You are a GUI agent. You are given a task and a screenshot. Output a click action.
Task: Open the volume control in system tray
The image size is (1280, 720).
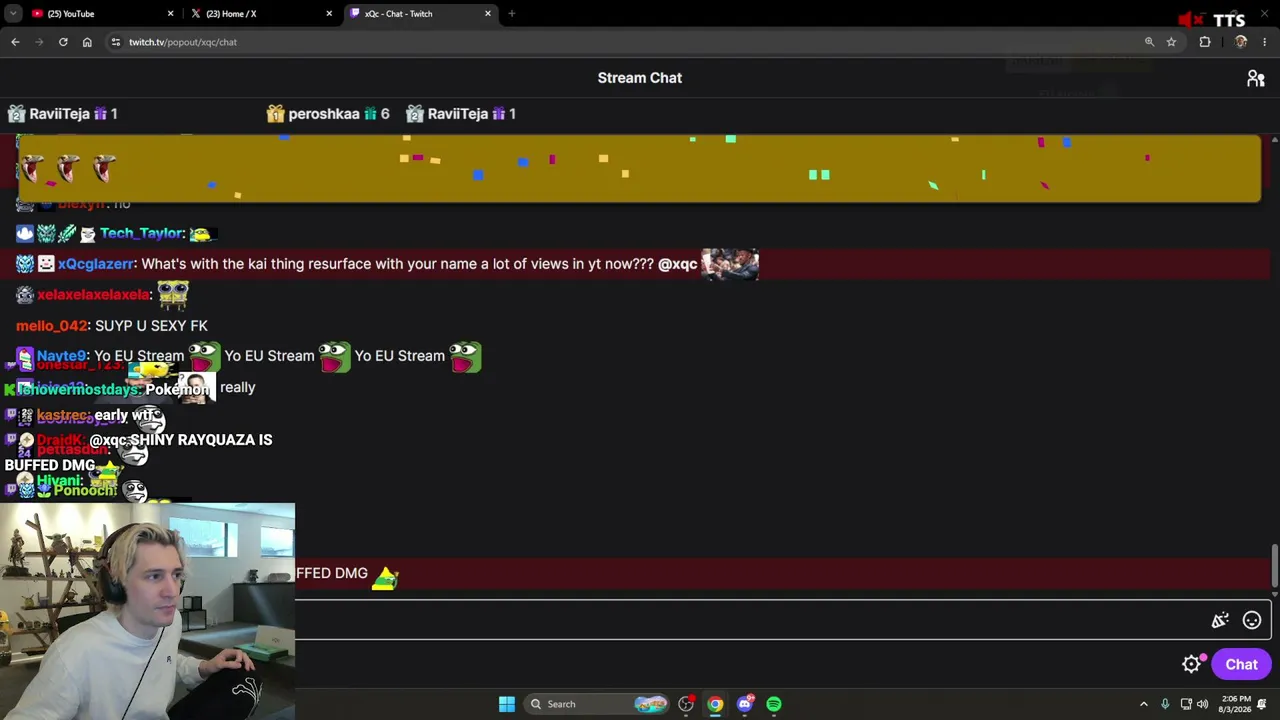click(1203, 704)
